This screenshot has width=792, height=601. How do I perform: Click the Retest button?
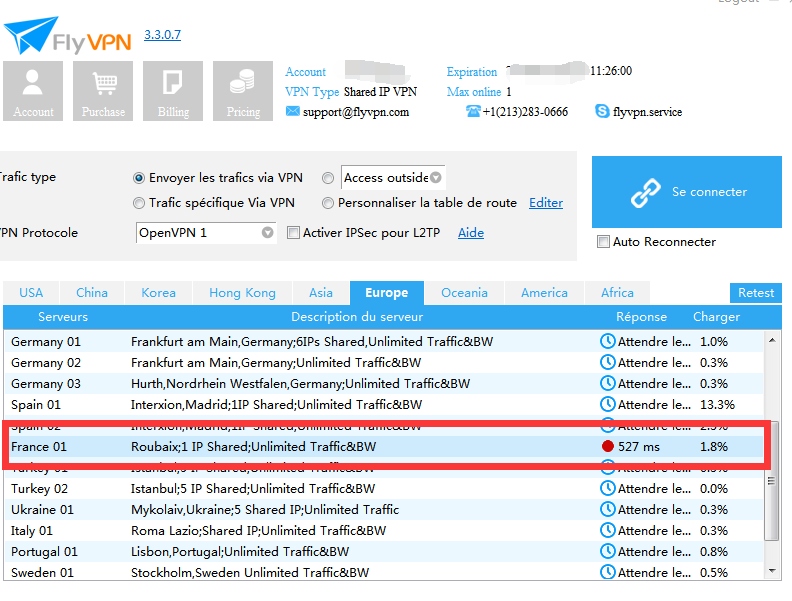(x=756, y=293)
